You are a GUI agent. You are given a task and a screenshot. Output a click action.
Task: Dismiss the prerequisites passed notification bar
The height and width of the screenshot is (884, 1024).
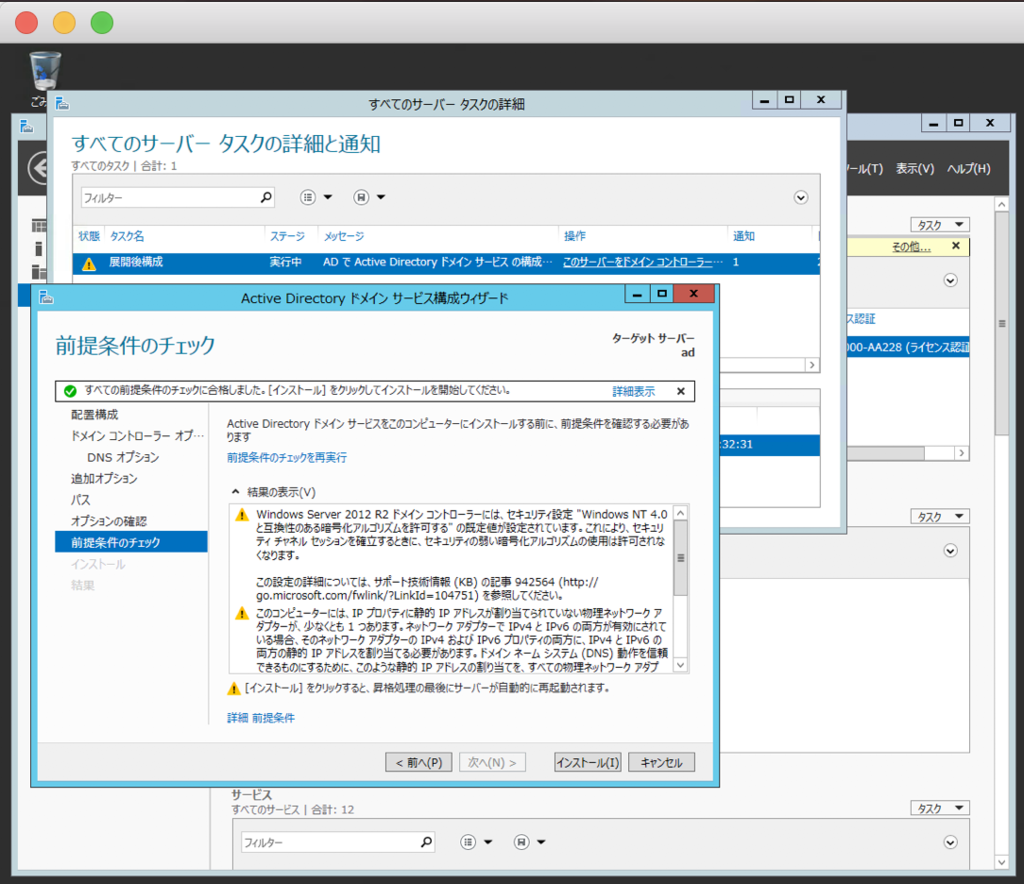[680, 391]
